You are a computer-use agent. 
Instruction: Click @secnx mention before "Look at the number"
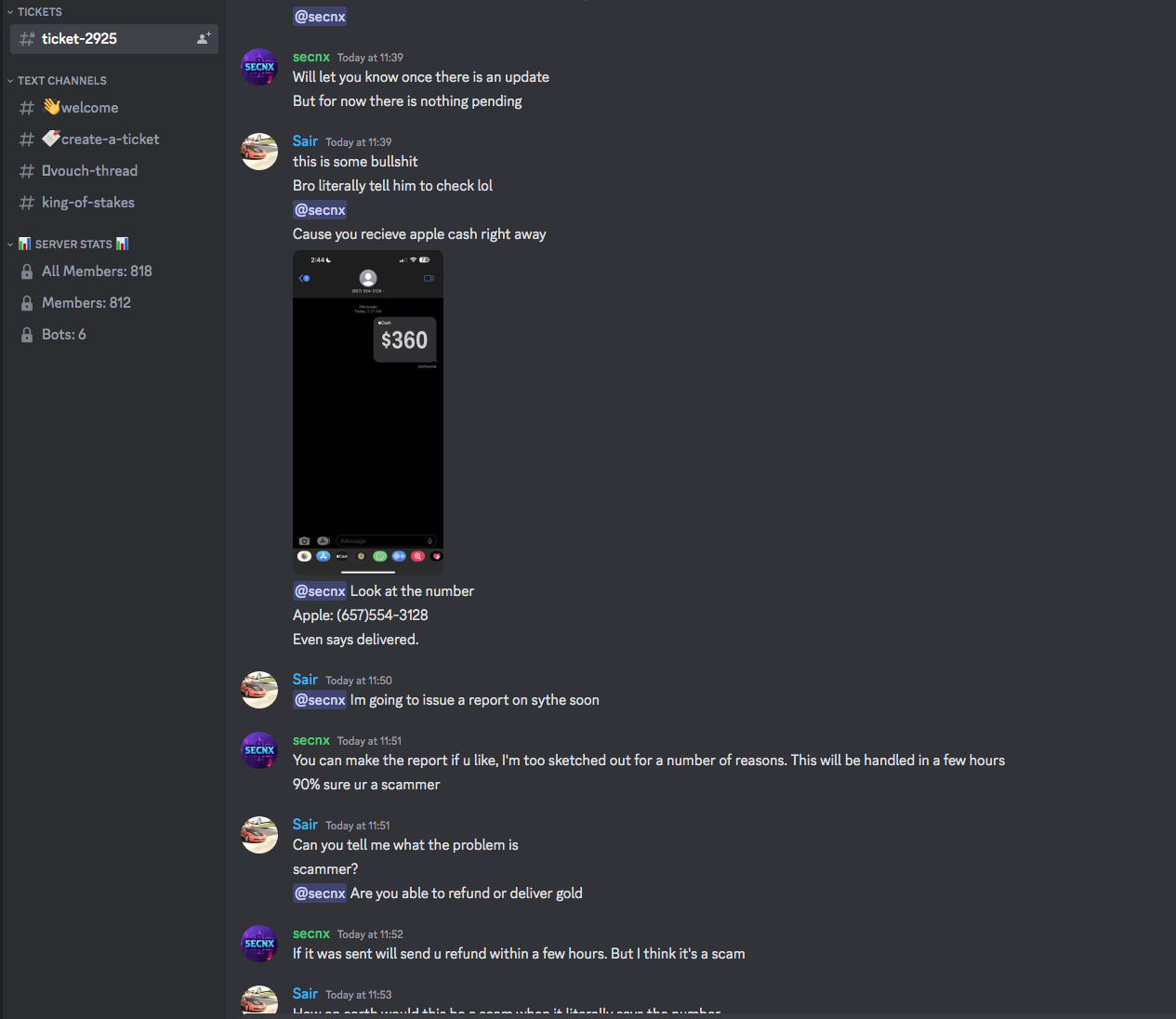tap(320, 591)
